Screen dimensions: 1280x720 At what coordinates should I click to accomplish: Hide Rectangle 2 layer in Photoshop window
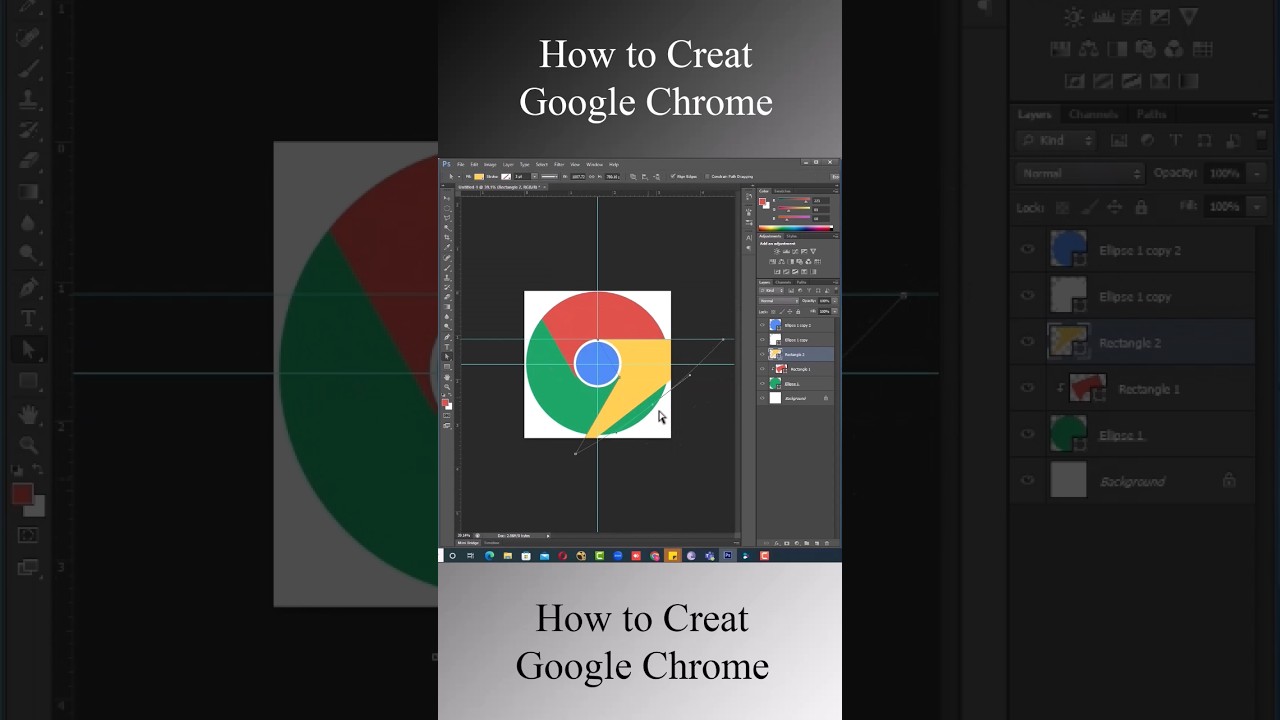coord(762,354)
